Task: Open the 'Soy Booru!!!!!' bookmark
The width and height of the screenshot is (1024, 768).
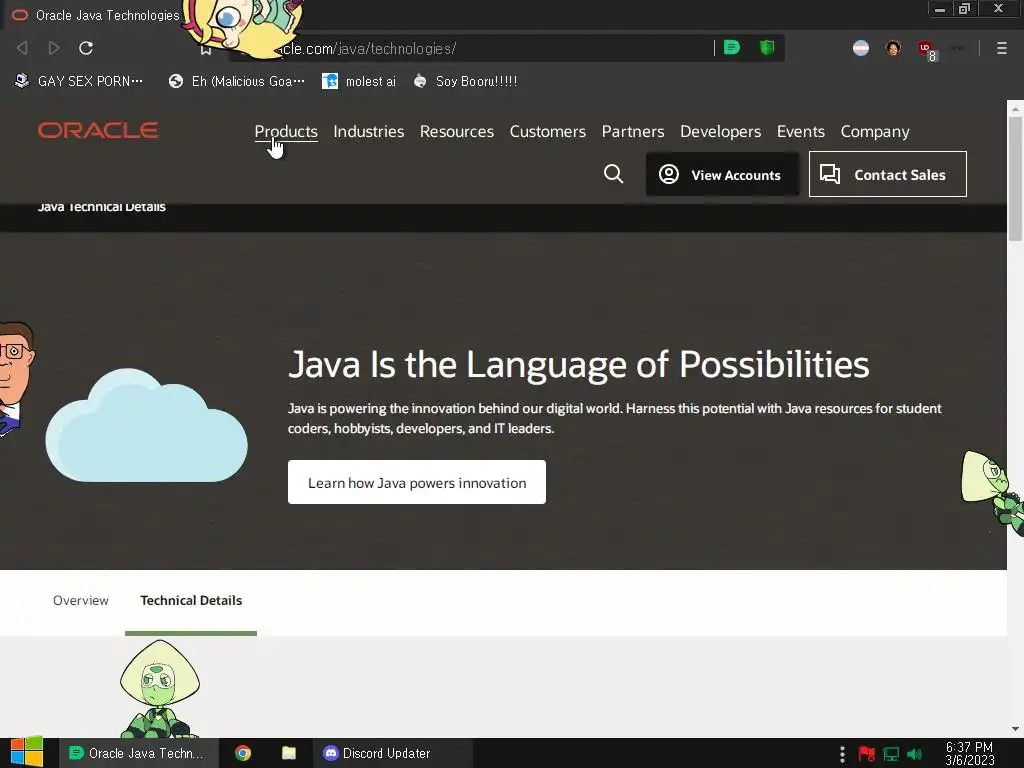Action: [466, 81]
